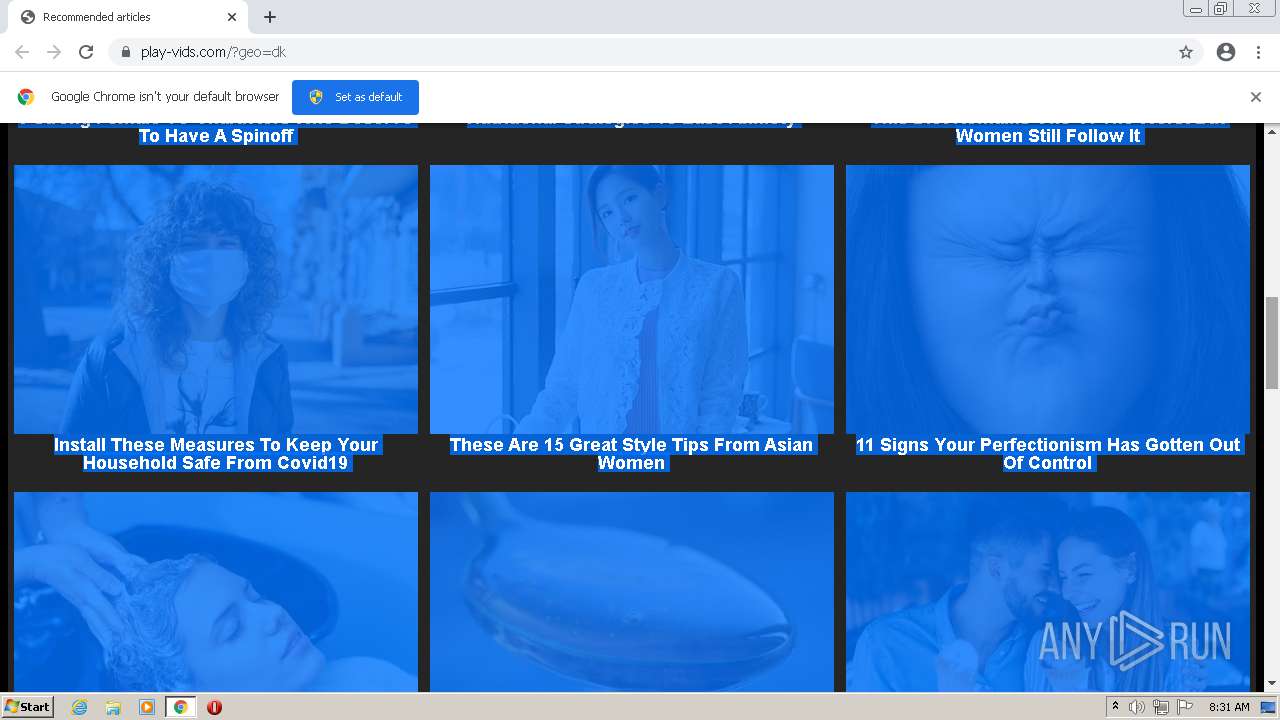Click Show desktop at taskbar end
The height and width of the screenshot is (720, 1280).
tap(1269, 707)
